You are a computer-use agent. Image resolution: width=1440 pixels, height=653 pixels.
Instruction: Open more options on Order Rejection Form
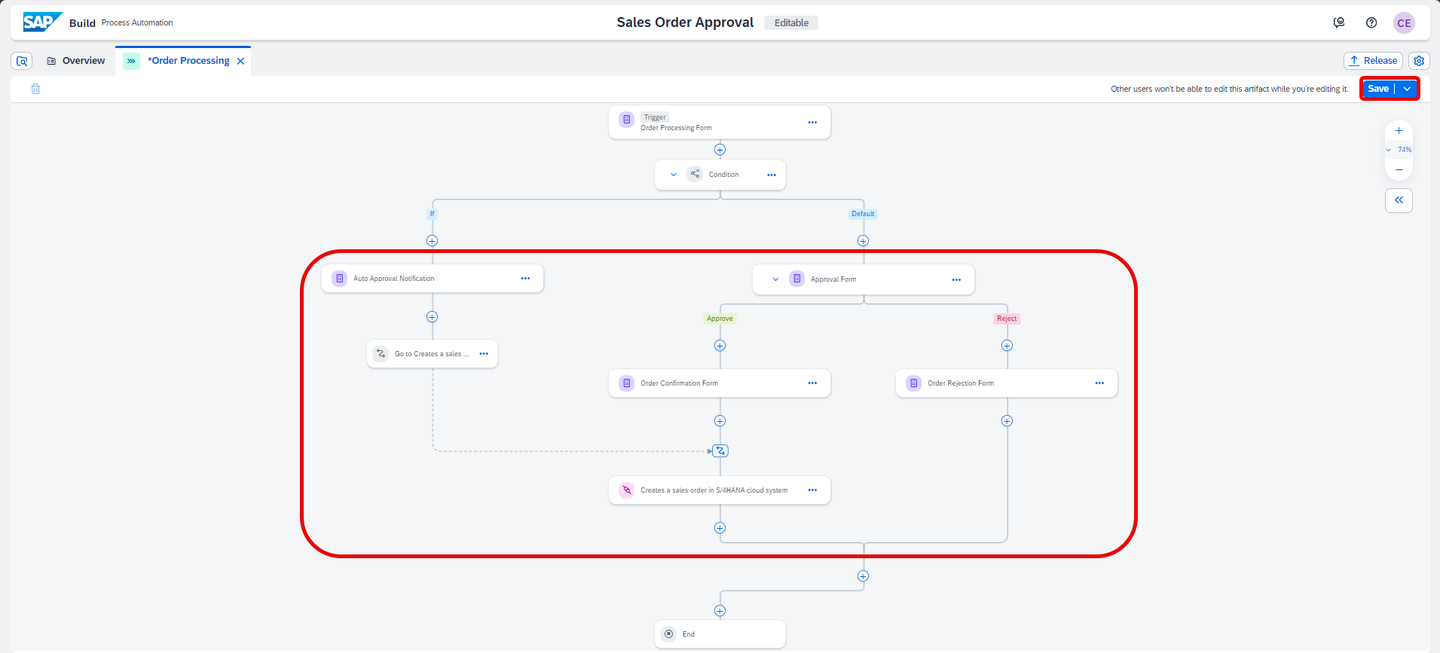point(1099,383)
